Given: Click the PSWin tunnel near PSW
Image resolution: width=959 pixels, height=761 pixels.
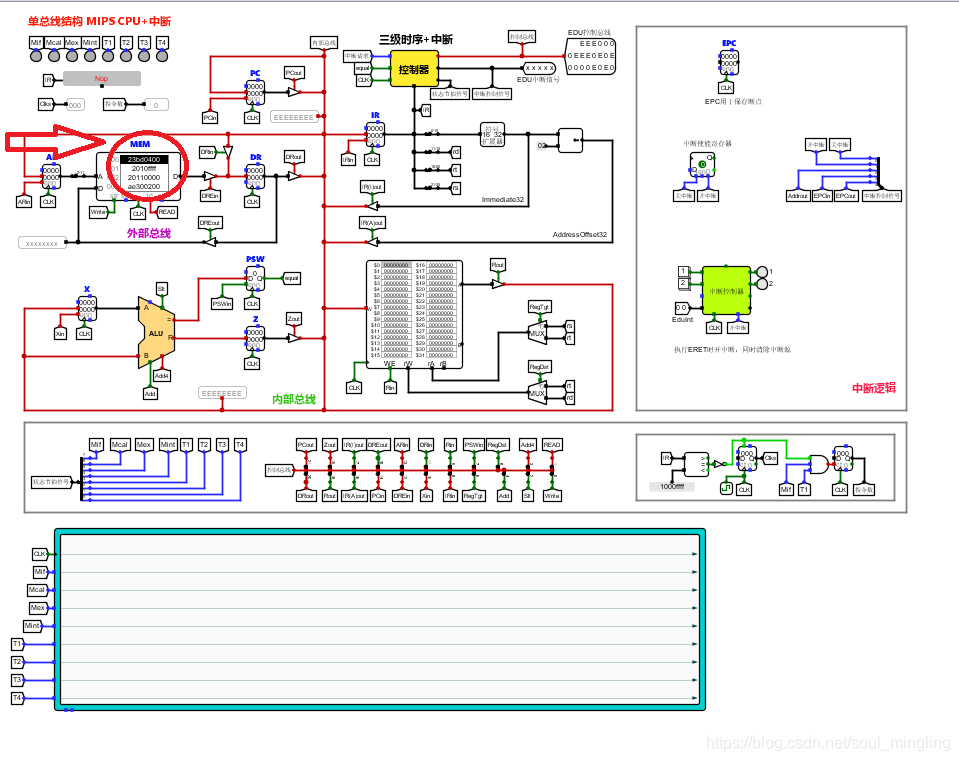Looking at the screenshot, I should (x=222, y=303).
